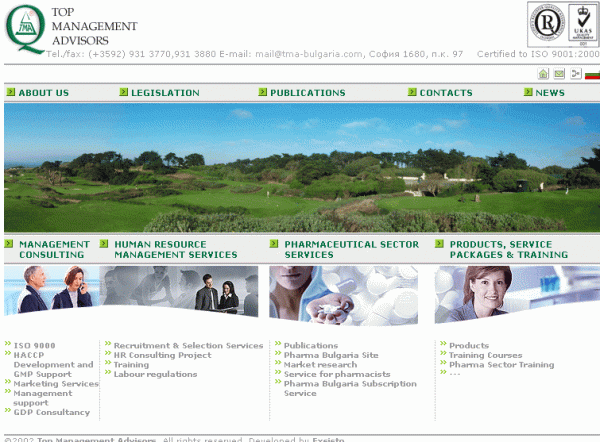Click the pills image under Pharmaceutical Sector Services
The height and width of the screenshot is (442, 600).
point(343,295)
